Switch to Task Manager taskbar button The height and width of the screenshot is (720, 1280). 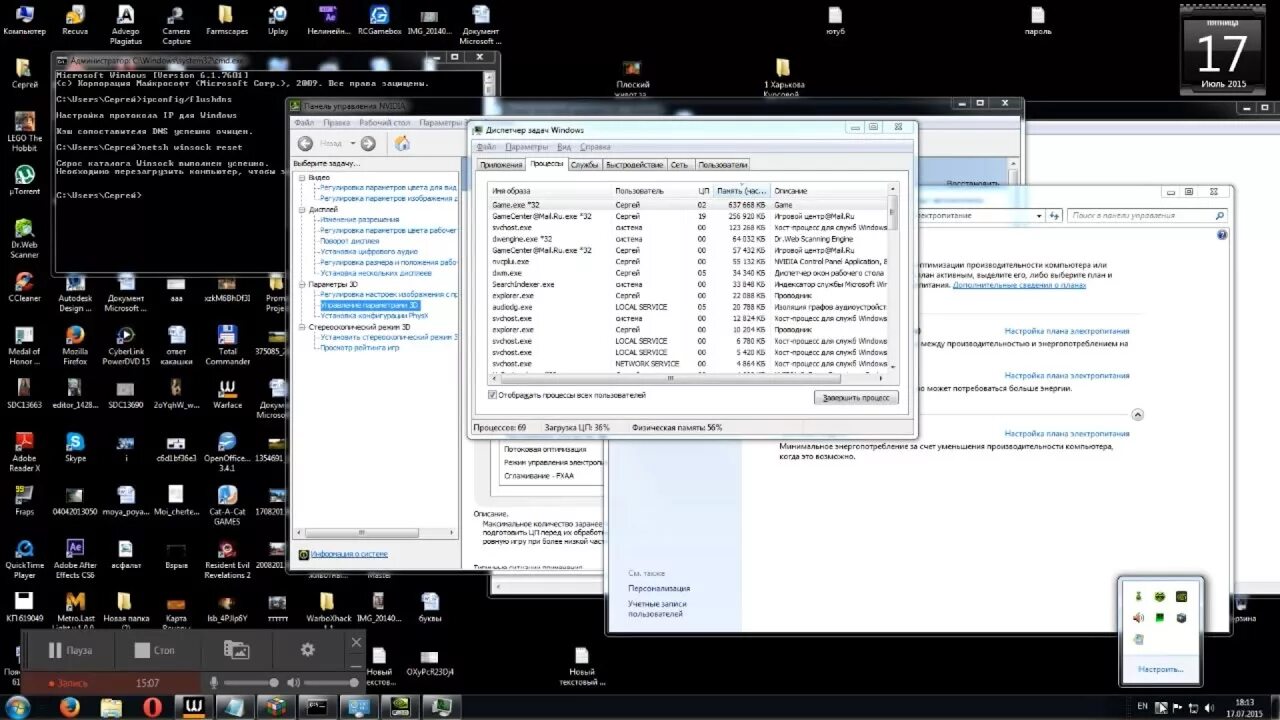click(x=440, y=706)
